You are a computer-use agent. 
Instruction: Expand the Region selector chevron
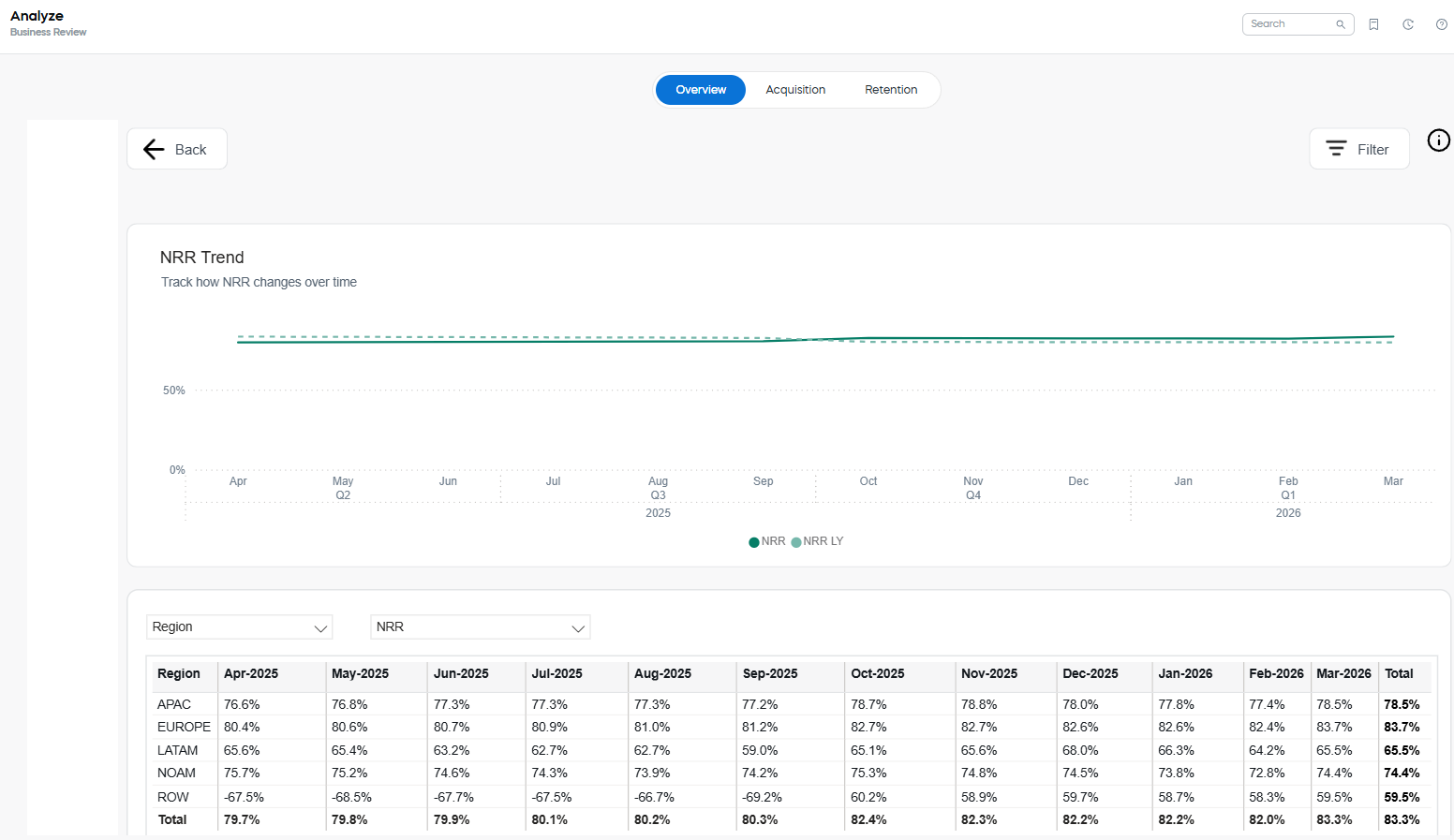pos(319,627)
